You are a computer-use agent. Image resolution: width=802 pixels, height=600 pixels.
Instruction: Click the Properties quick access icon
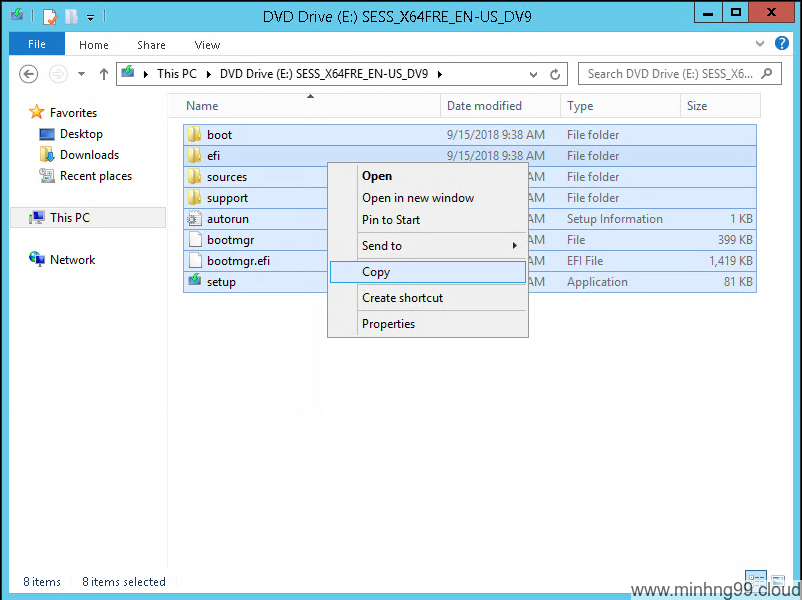[x=49, y=16]
